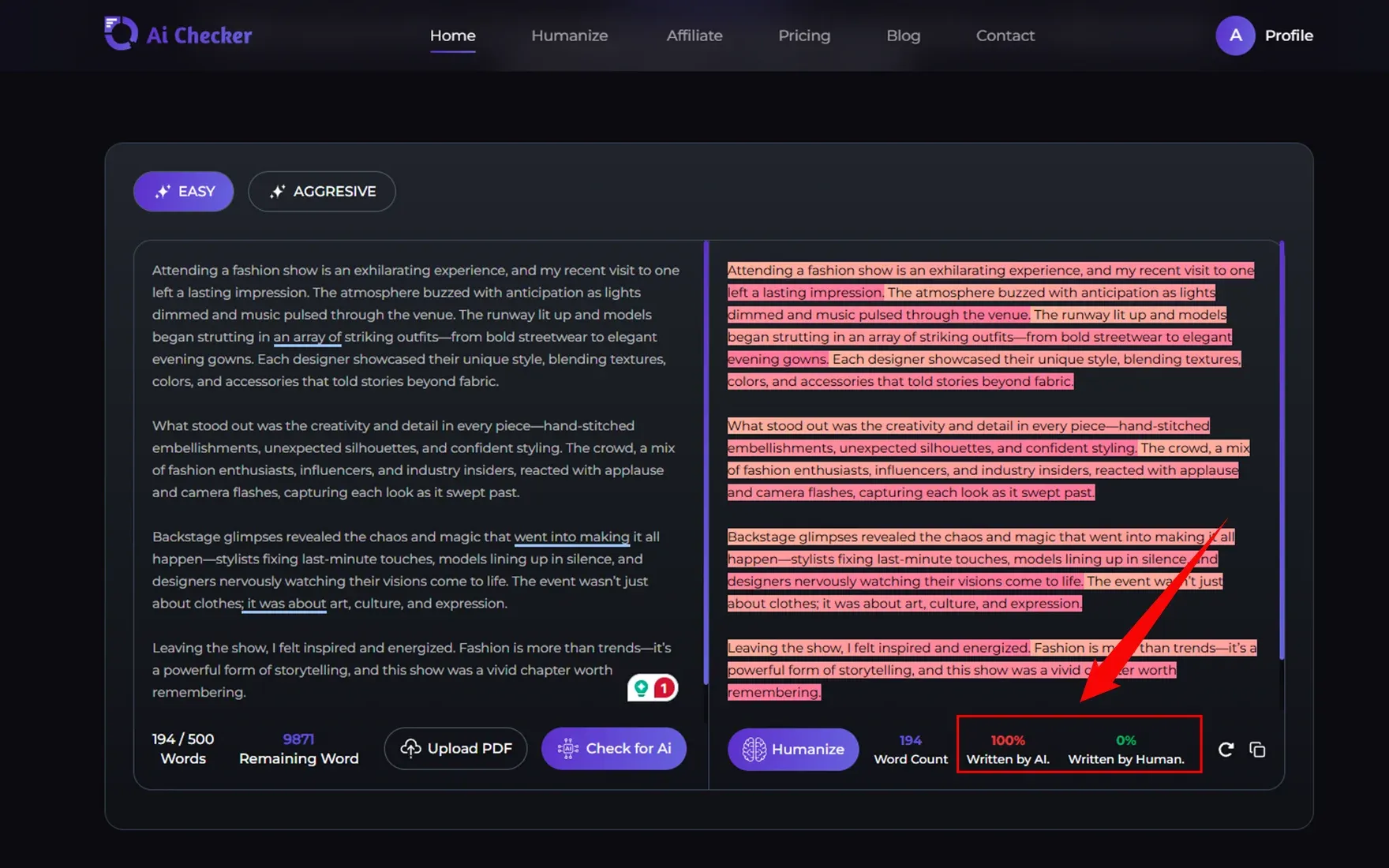The image size is (1389, 868).
Task: Select the AGGRESIVE mode toggle
Action: (x=322, y=192)
